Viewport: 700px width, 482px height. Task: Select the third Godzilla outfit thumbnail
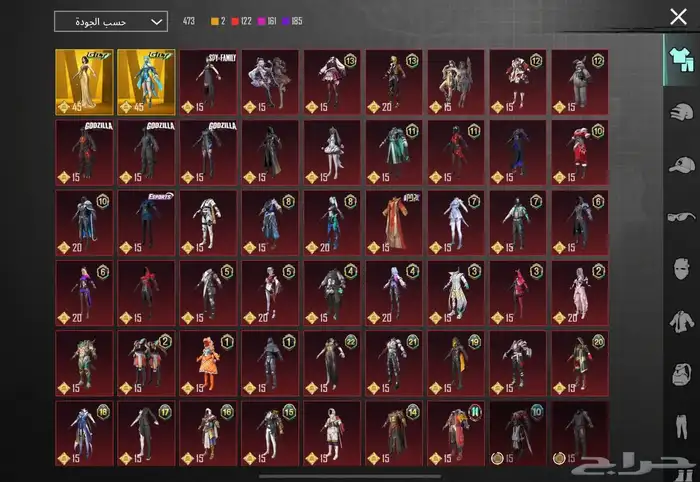(208, 152)
